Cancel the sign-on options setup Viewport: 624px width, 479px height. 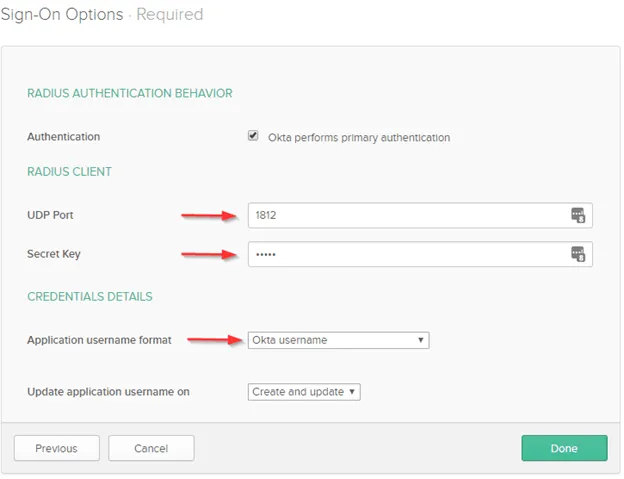click(151, 448)
